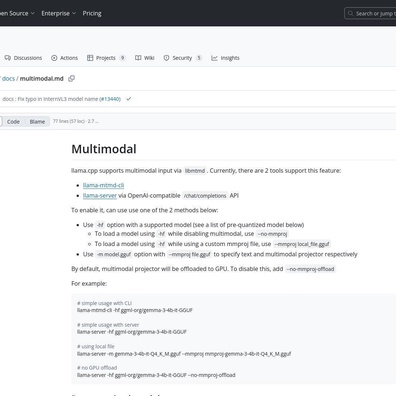Image resolution: width=396 pixels, height=396 pixels.
Task: Click the llama-mtmd-cli -hf command line
Action: tap(135, 310)
